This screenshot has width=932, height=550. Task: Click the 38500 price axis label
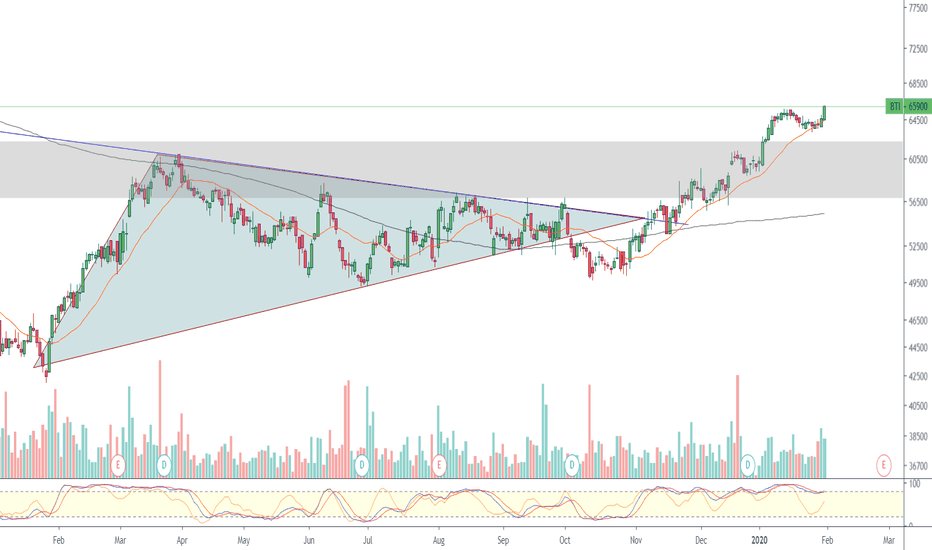click(918, 436)
